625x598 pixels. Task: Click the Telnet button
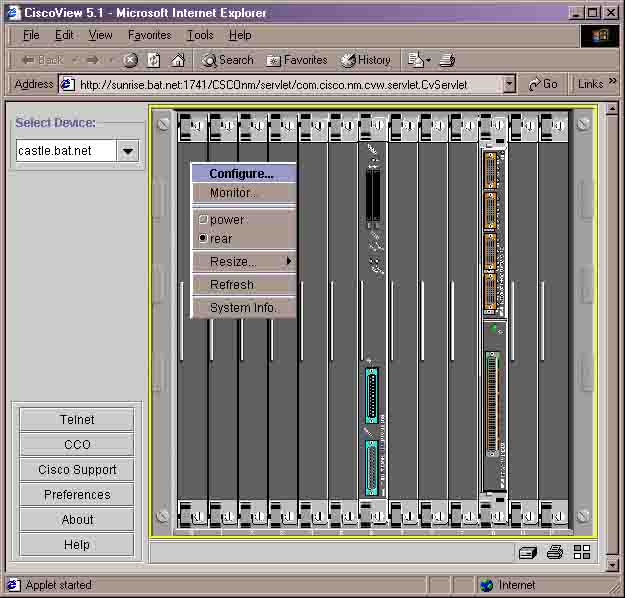click(x=77, y=419)
